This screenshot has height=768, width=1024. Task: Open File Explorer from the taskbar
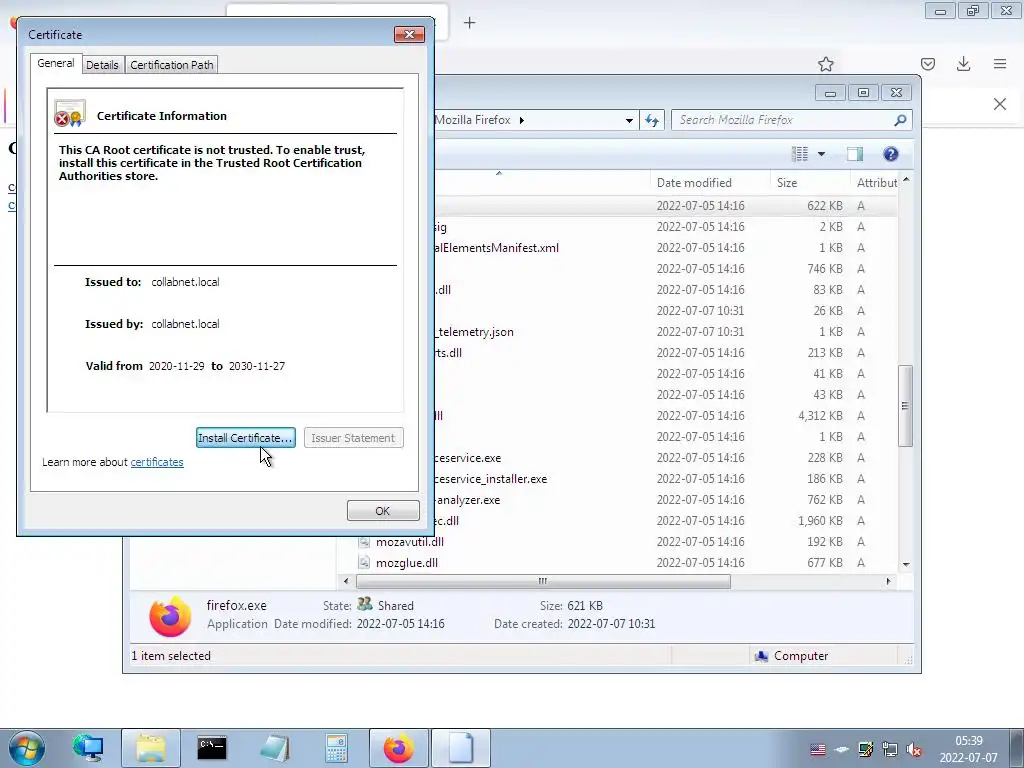click(151, 748)
